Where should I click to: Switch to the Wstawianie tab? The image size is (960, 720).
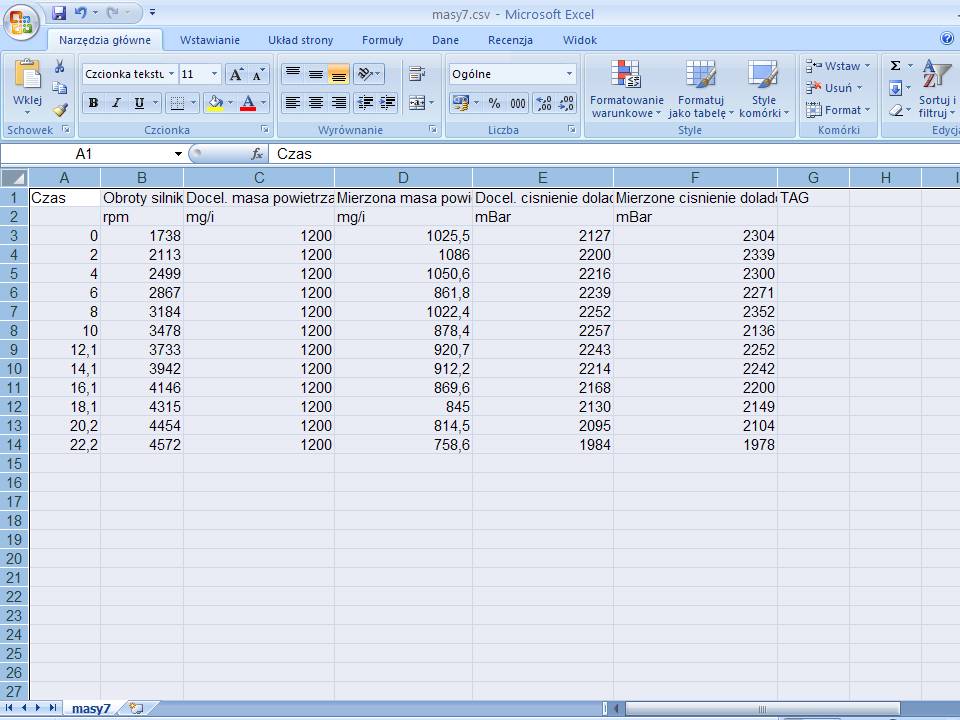coord(209,40)
